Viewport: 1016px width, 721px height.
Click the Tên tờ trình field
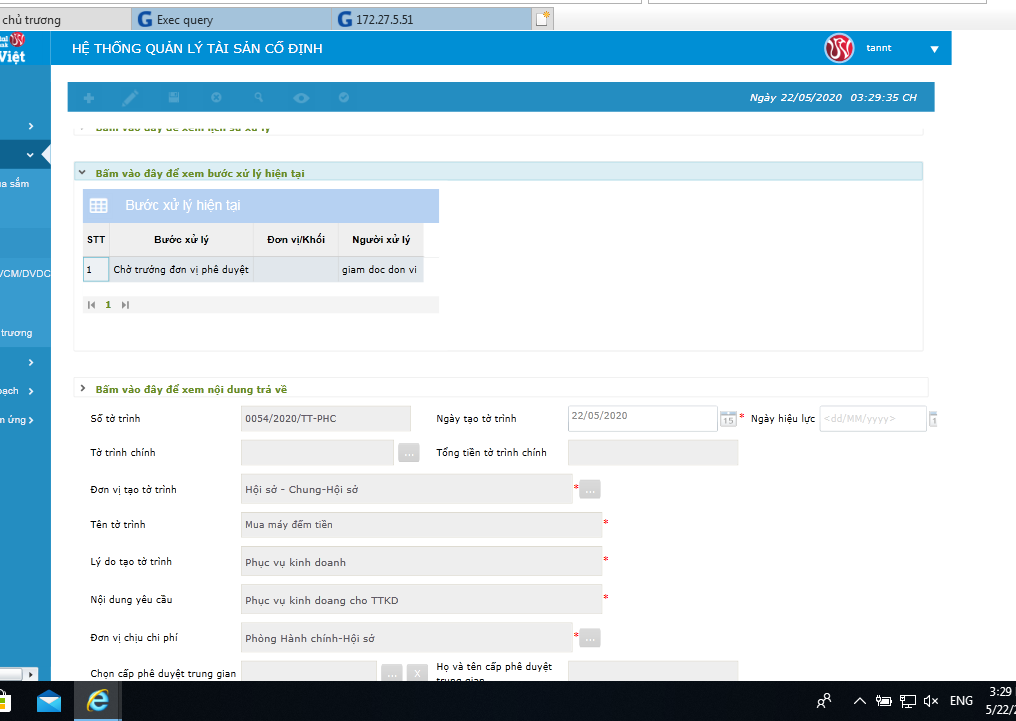pos(421,525)
